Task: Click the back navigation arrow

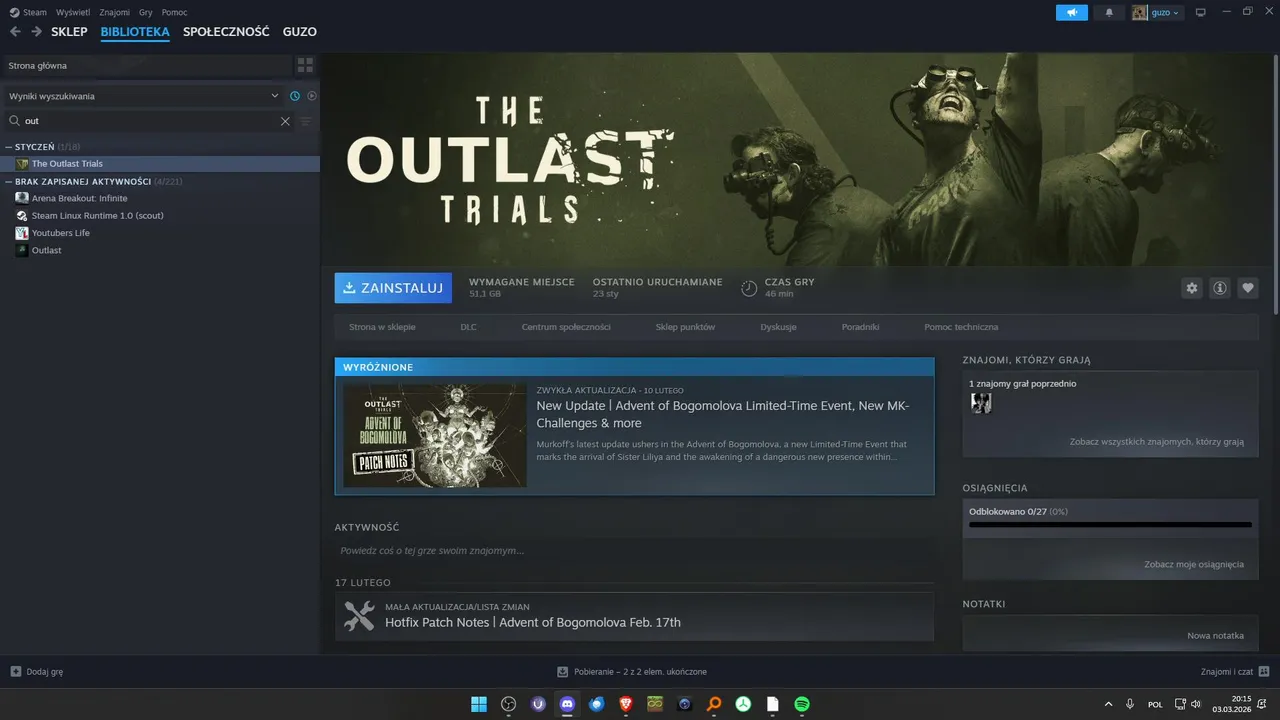Action: (x=15, y=32)
